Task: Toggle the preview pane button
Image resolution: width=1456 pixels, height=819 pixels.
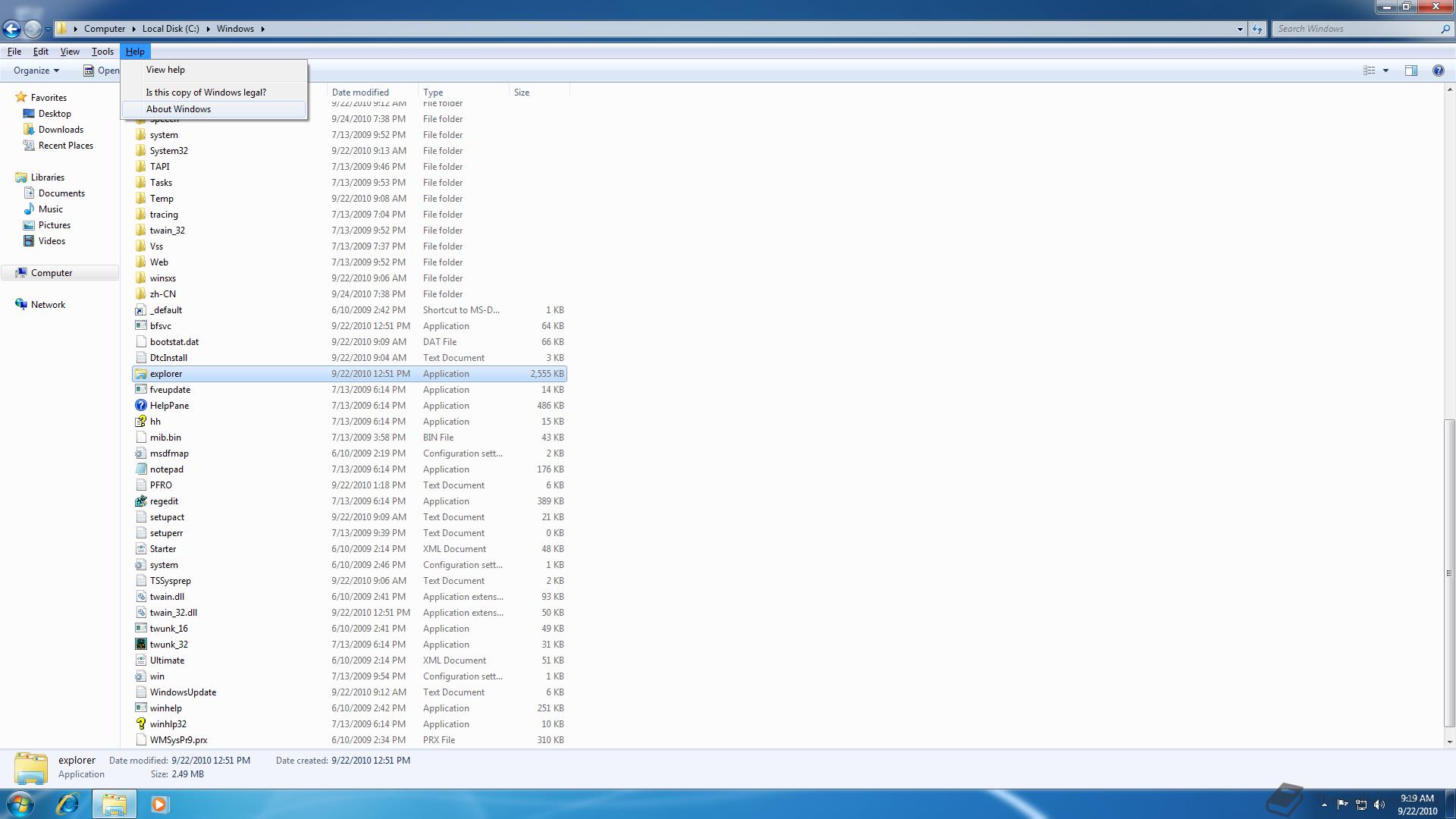Action: 1410,71
